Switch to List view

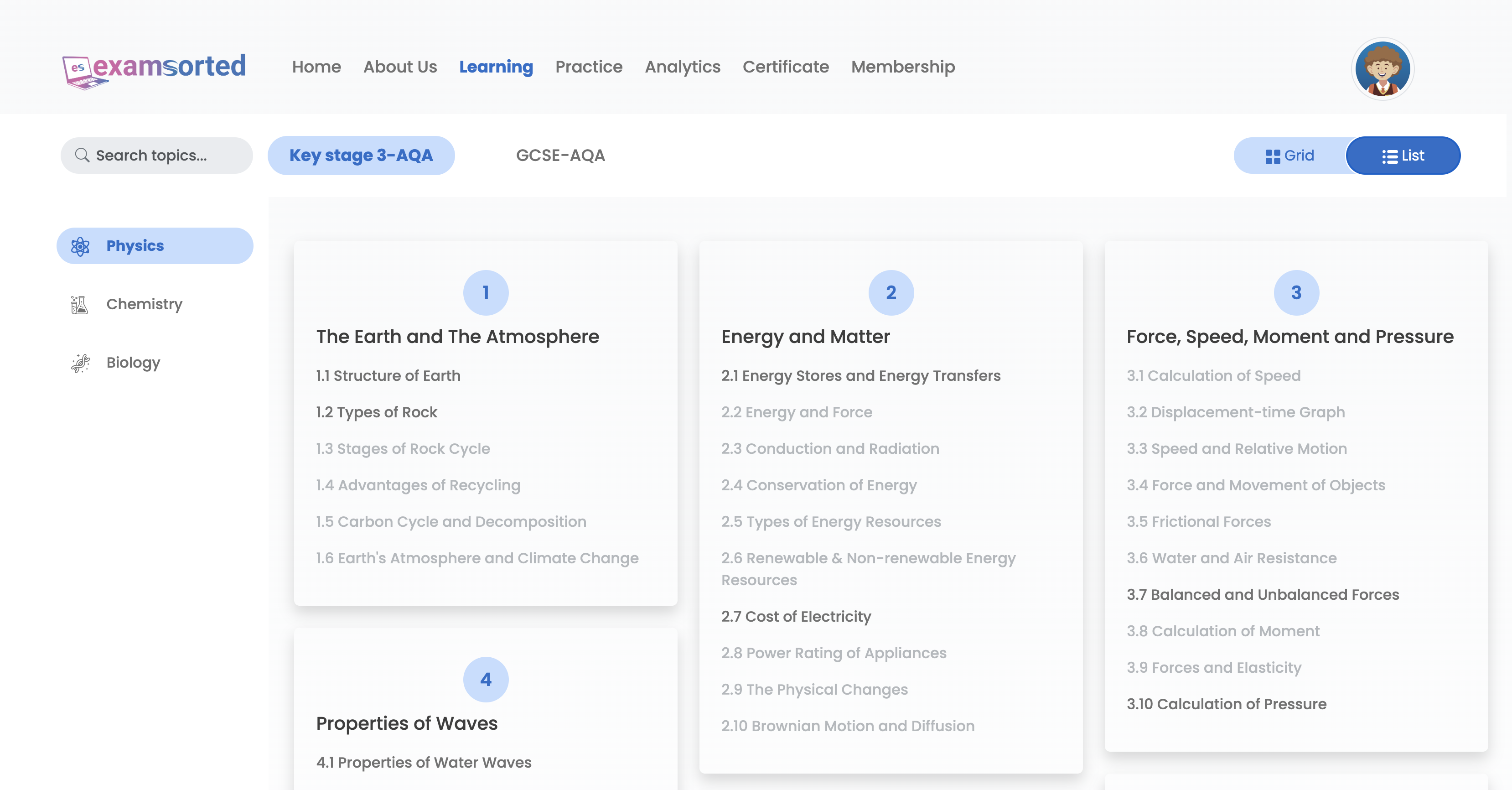coord(1403,156)
